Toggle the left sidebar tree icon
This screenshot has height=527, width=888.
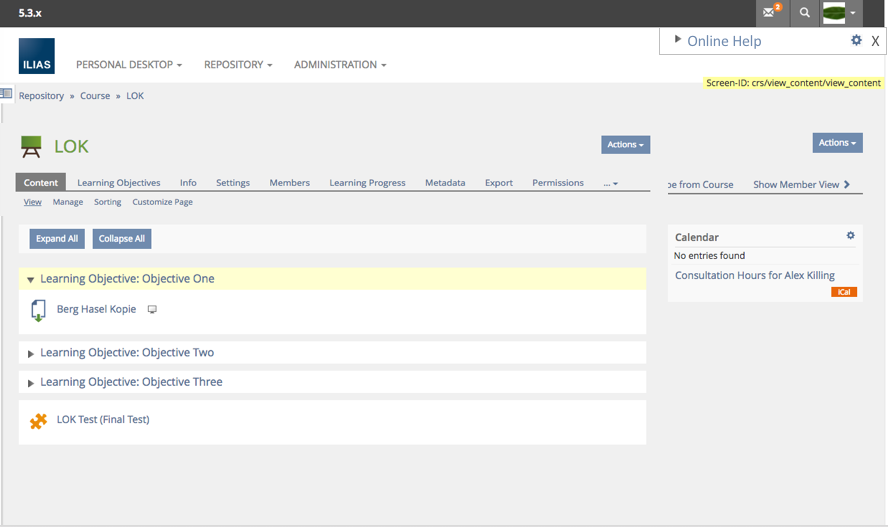pyautogui.click(x=6, y=94)
